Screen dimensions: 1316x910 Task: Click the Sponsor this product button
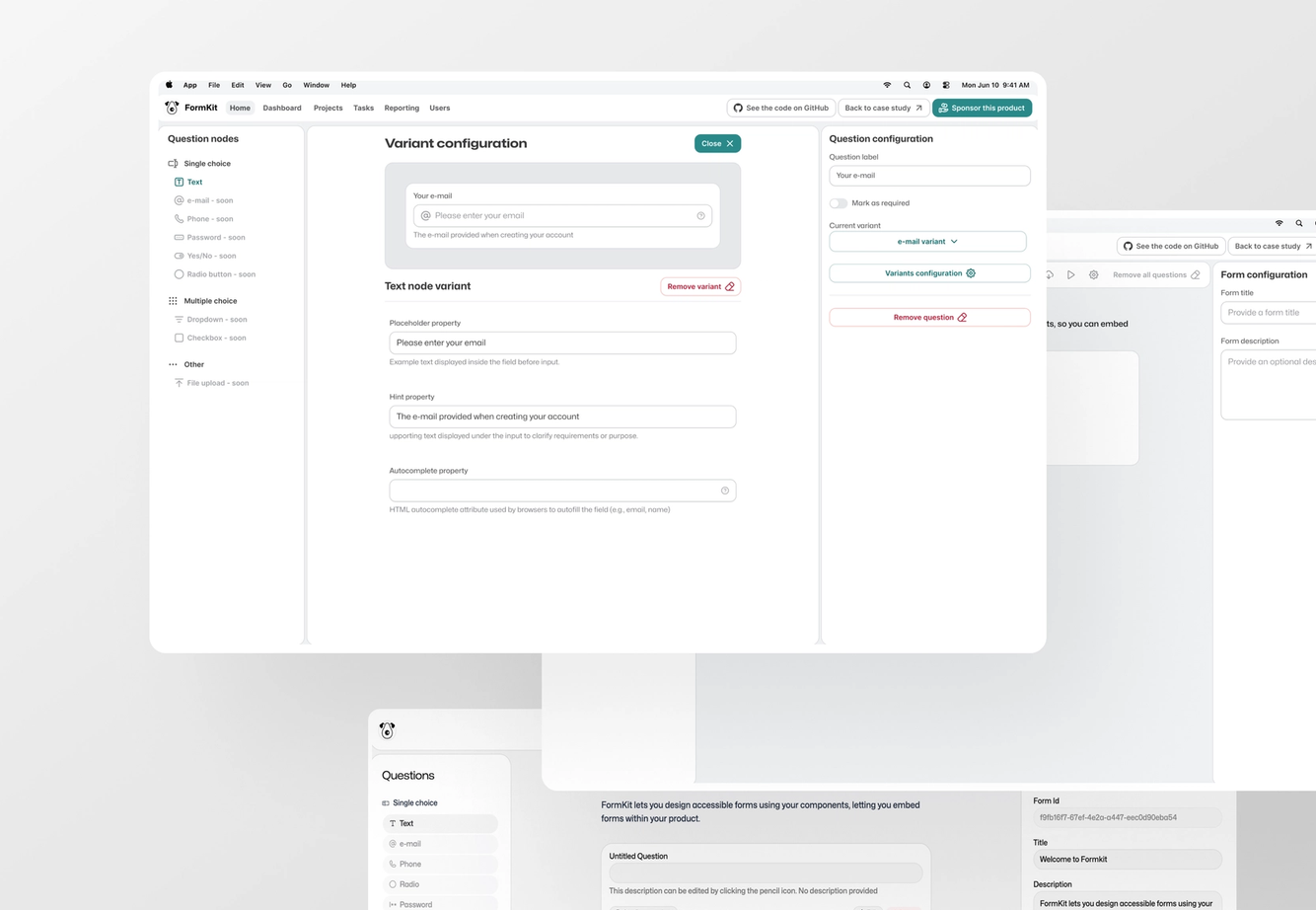(982, 108)
